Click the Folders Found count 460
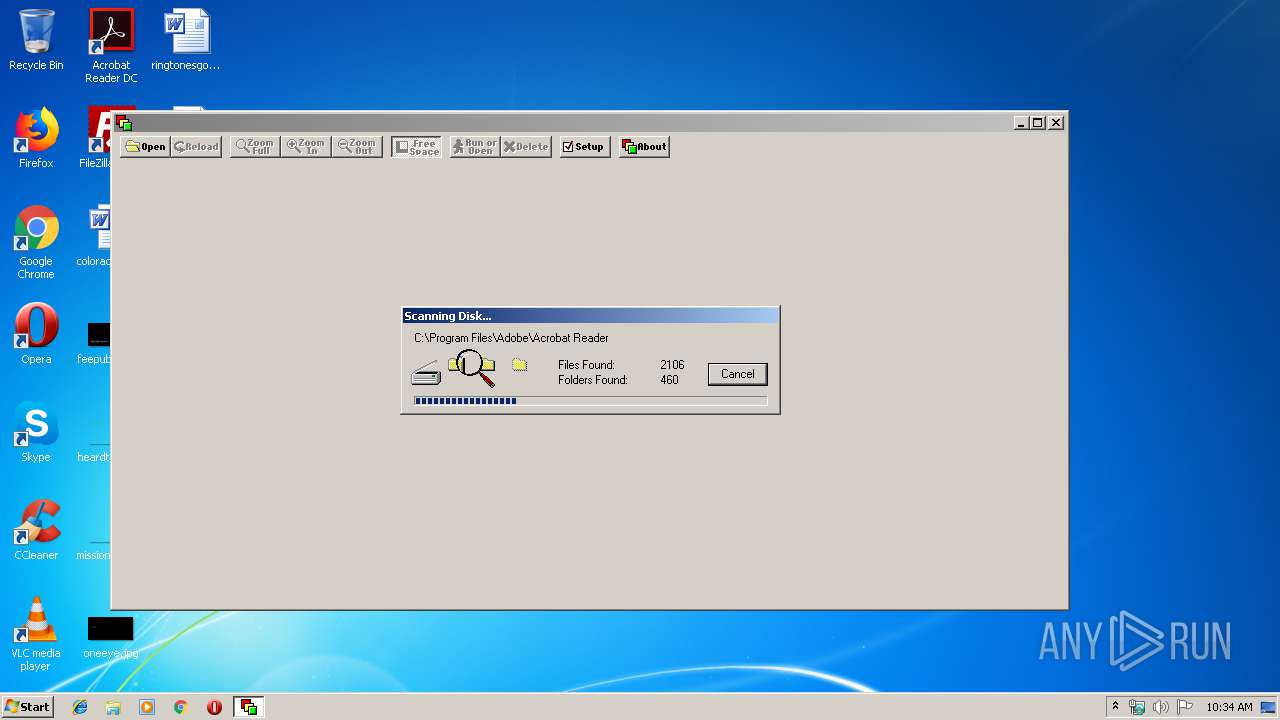Image resolution: width=1280 pixels, height=720 pixels. click(669, 380)
